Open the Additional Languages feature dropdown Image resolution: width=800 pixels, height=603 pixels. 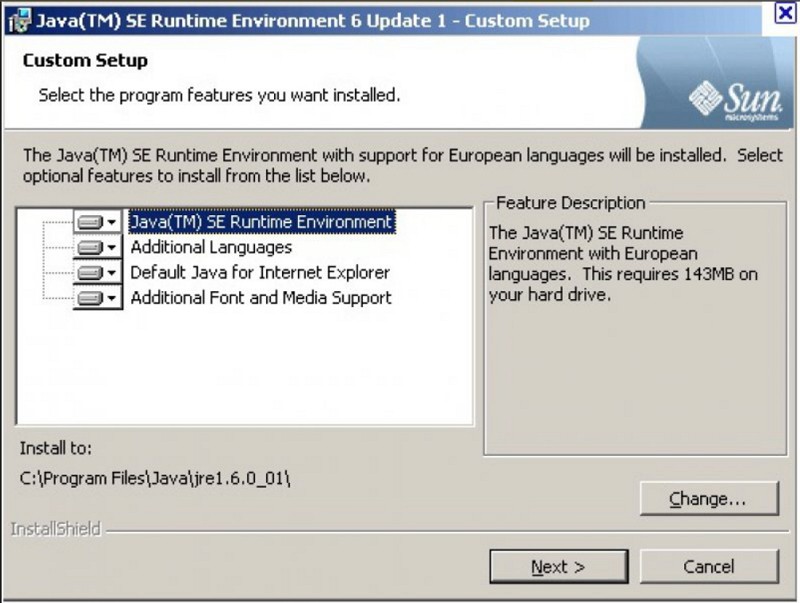(x=98, y=247)
